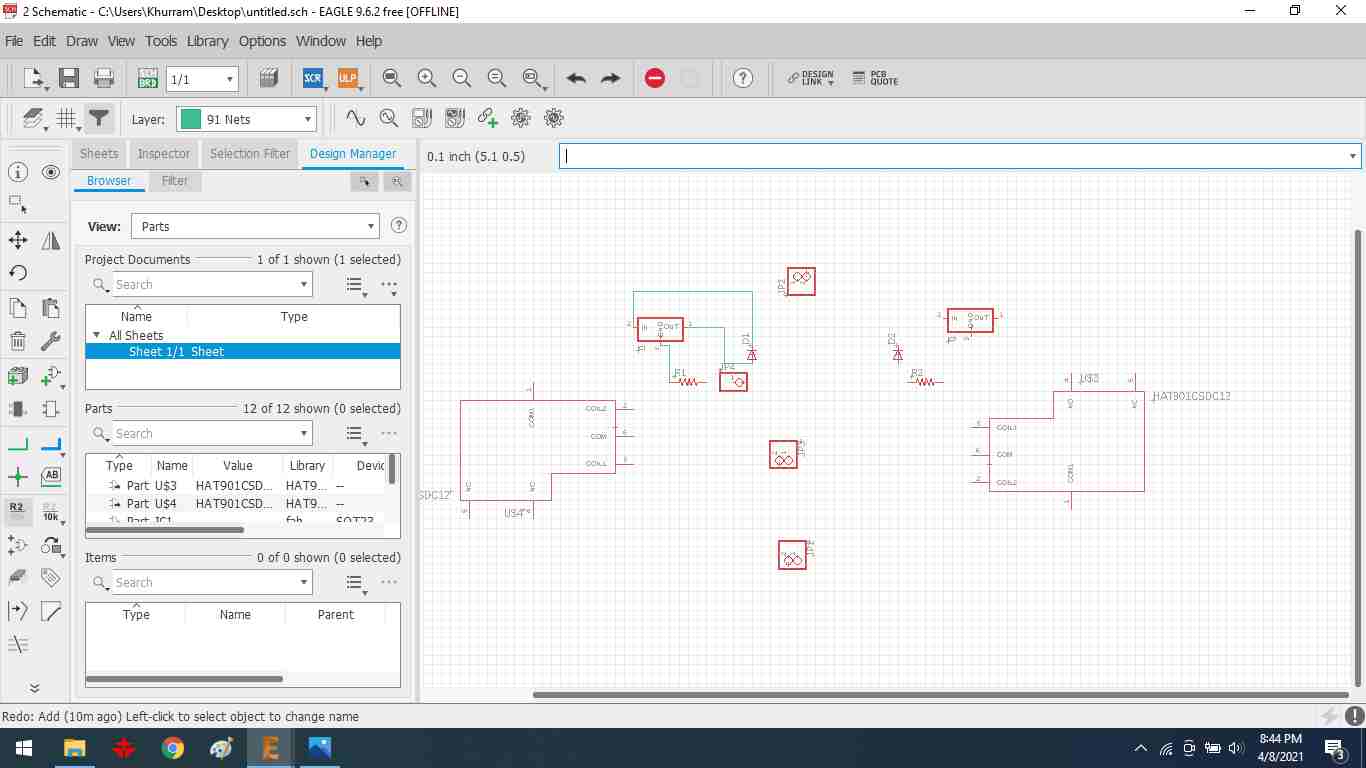The image size is (1366, 768).
Task: Toggle the selection filter funnel
Action: pos(98,118)
